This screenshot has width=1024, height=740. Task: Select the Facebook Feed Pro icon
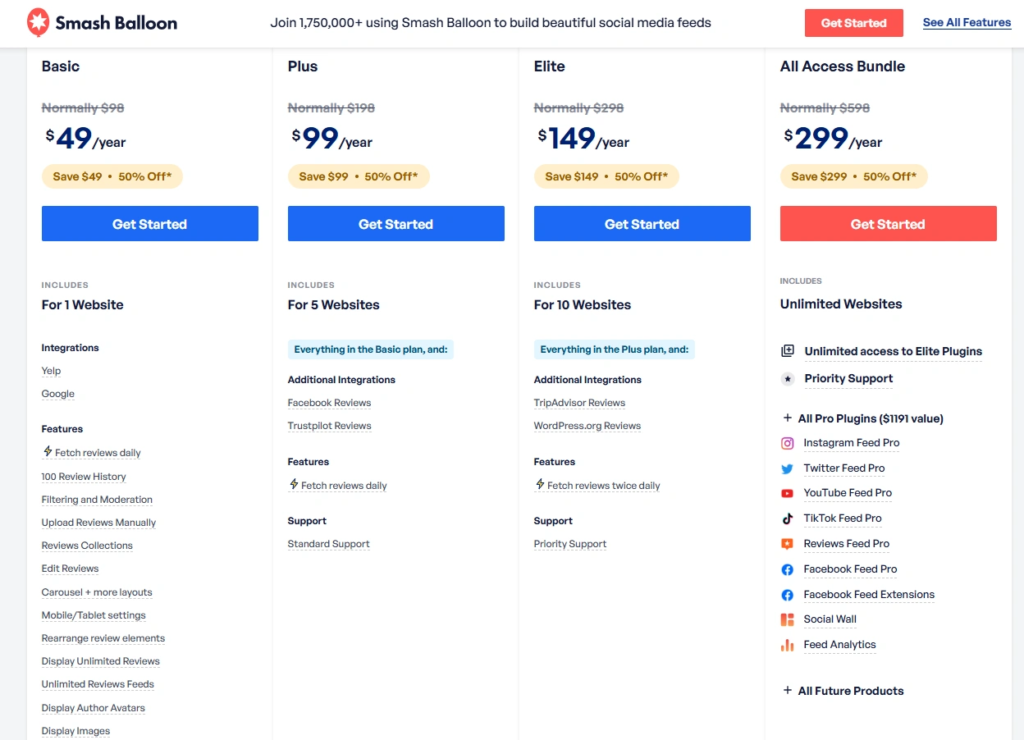pos(787,569)
